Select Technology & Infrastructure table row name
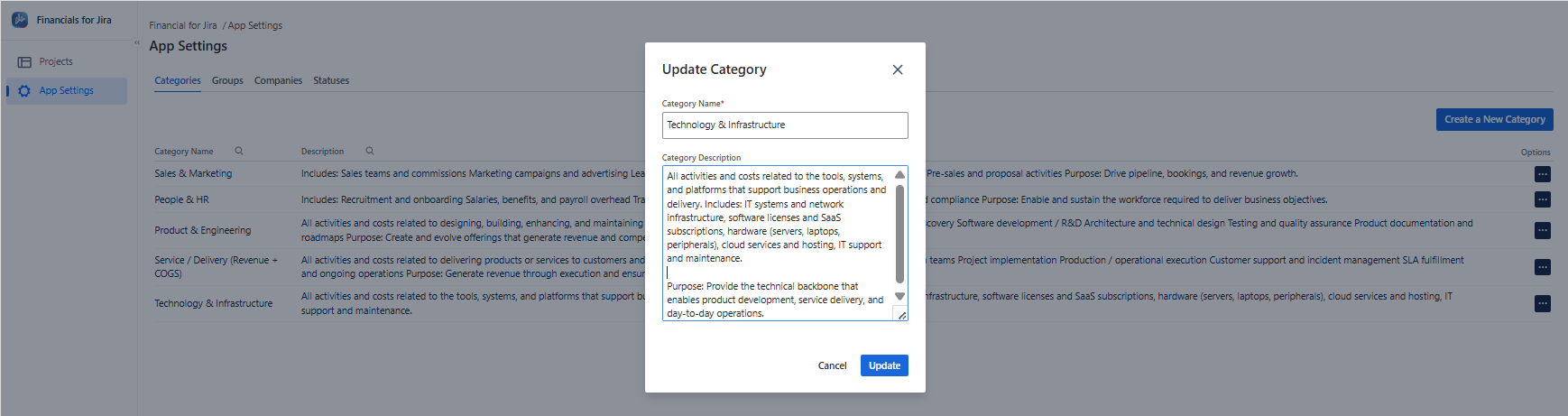This screenshot has height=416, width=1568. point(214,303)
